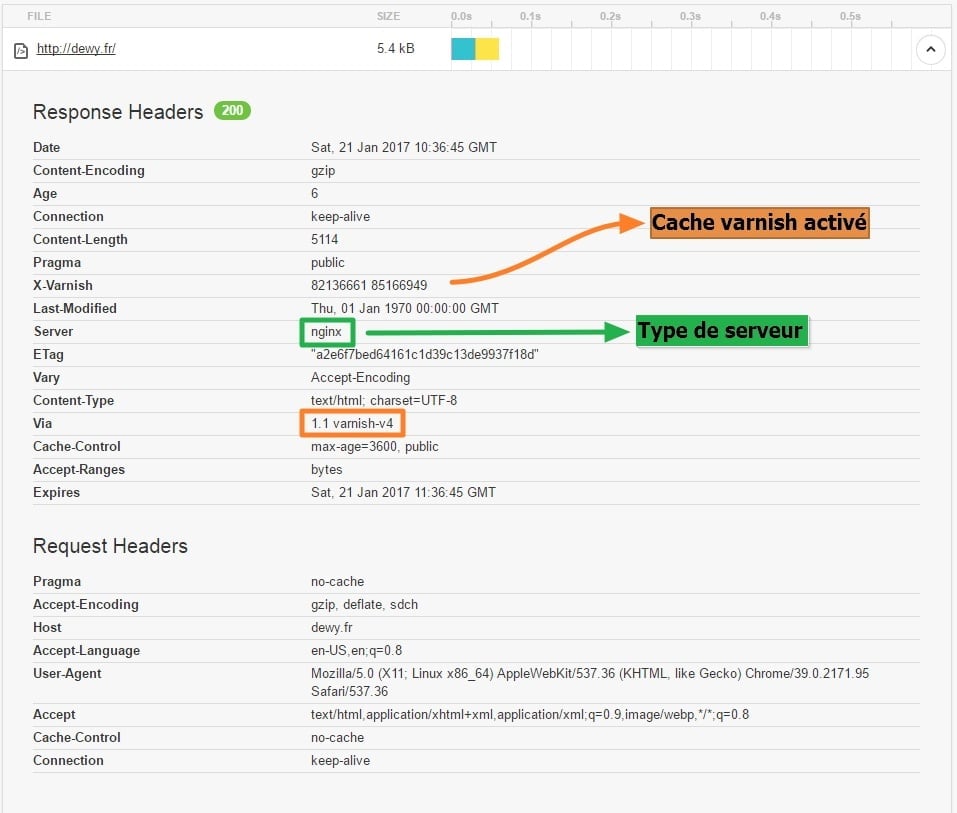Click the blue segment of the timing bar
This screenshot has height=813, width=957.
[462, 49]
